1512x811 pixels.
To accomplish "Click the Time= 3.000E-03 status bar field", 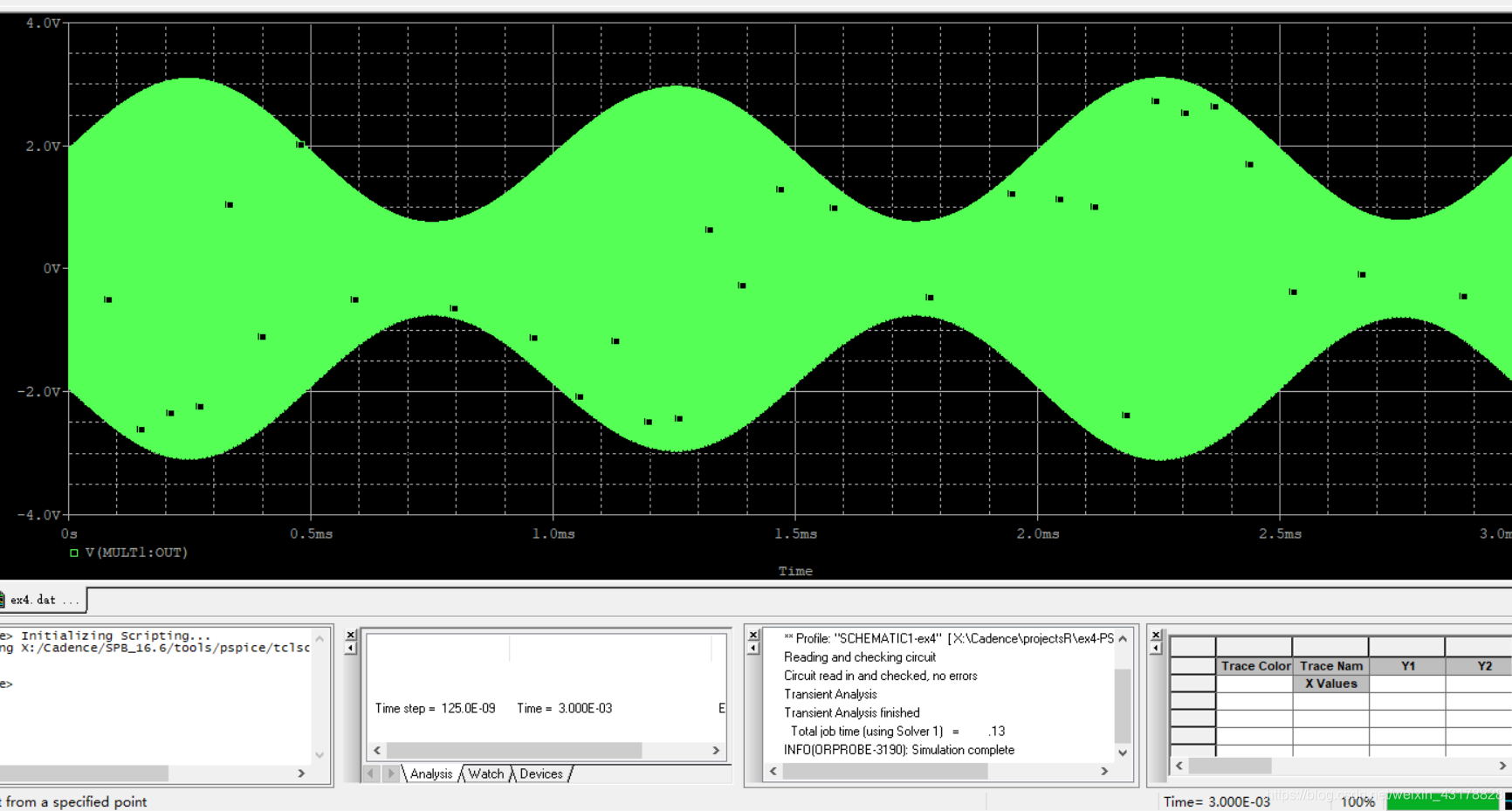I will (x=1217, y=801).
